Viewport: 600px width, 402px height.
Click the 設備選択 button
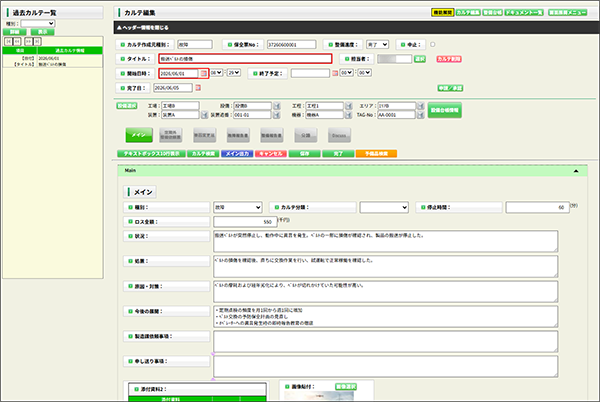[127, 106]
